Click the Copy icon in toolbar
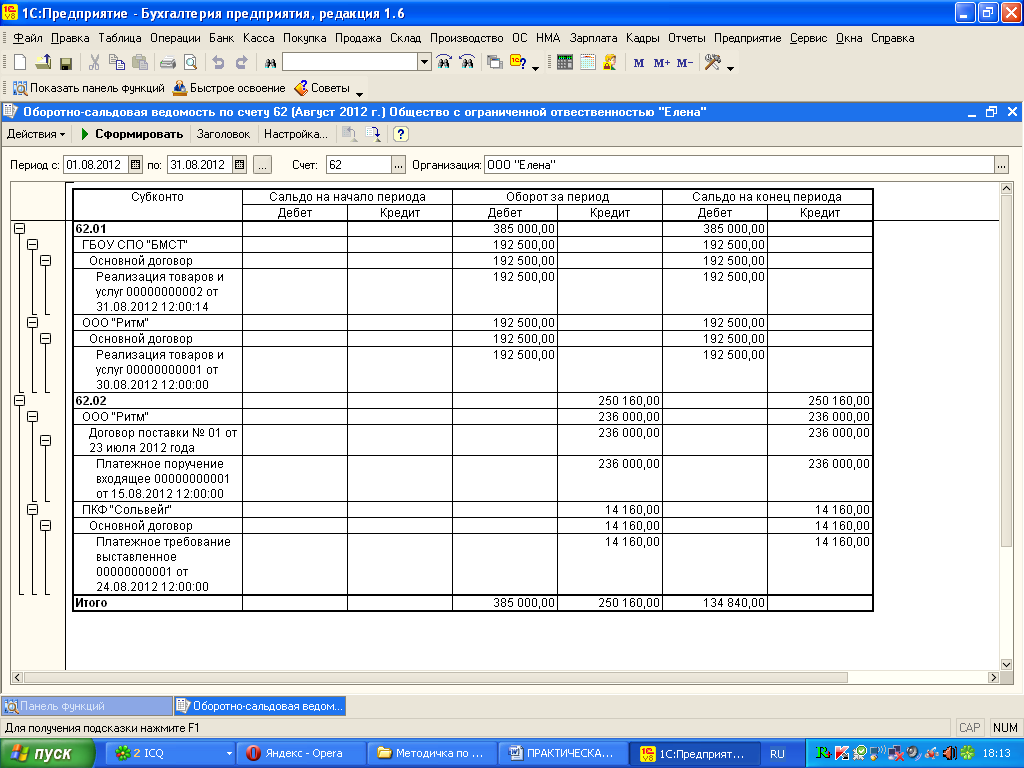 [x=117, y=63]
